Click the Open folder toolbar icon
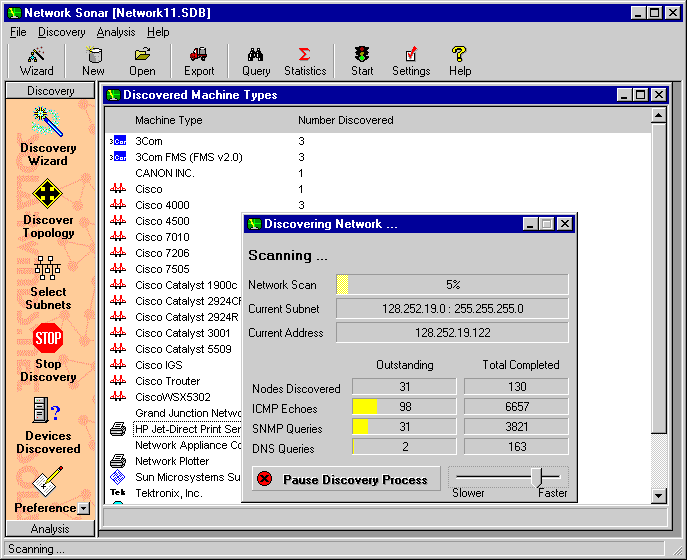687x560 pixels. coord(142,61)
